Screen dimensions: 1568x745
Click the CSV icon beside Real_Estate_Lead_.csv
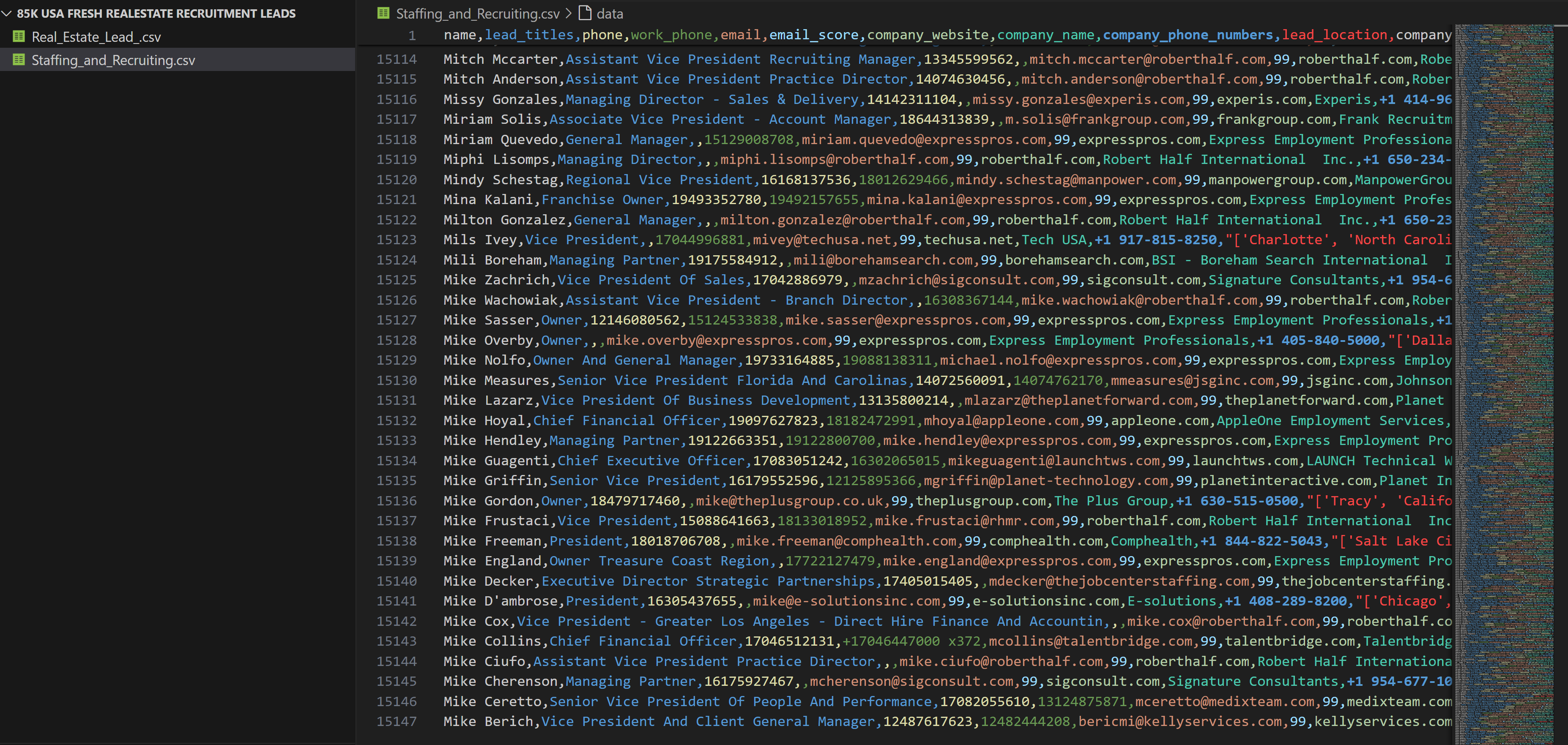19,36
